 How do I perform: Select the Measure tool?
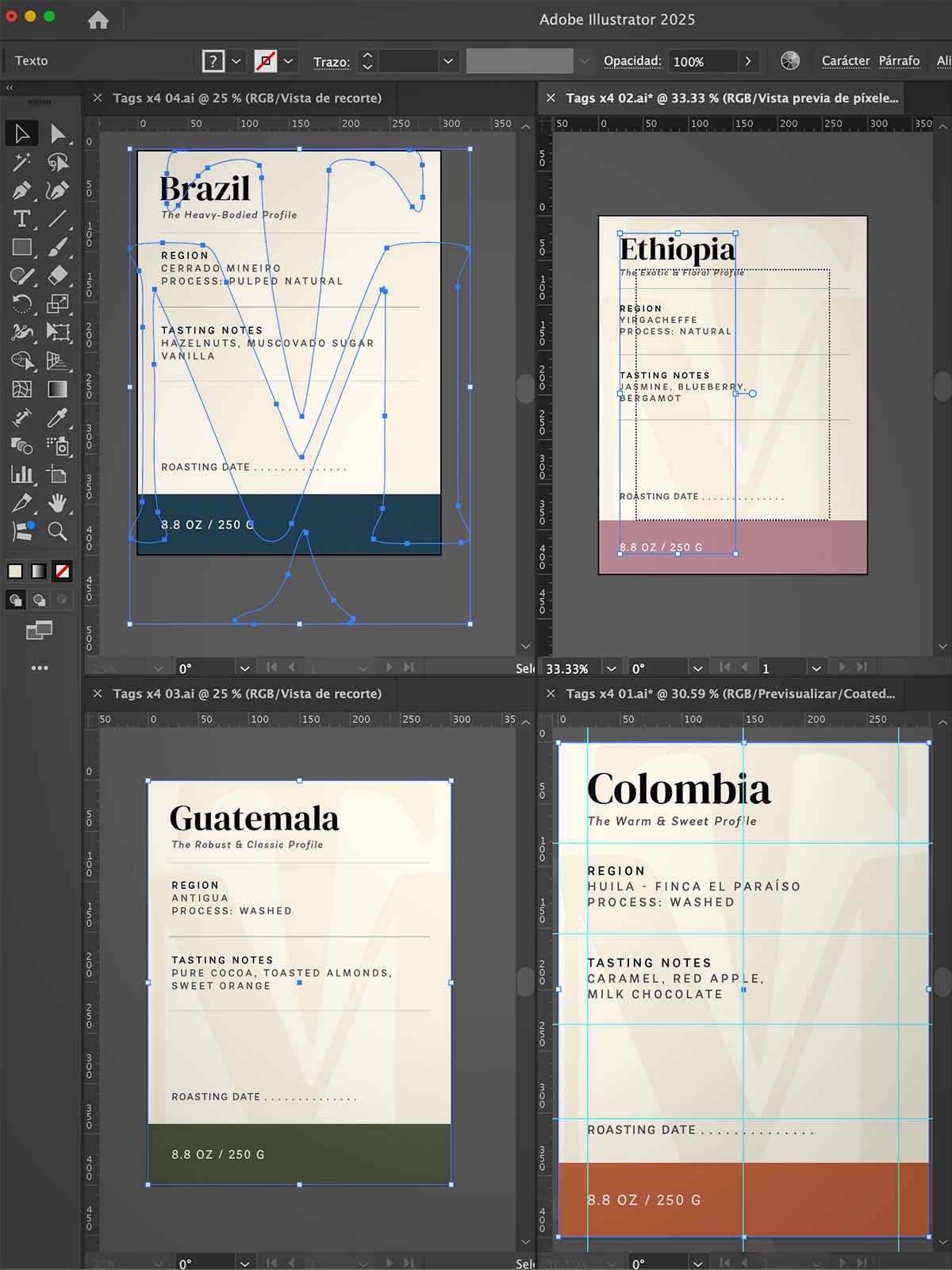click(x=21, y=417)
